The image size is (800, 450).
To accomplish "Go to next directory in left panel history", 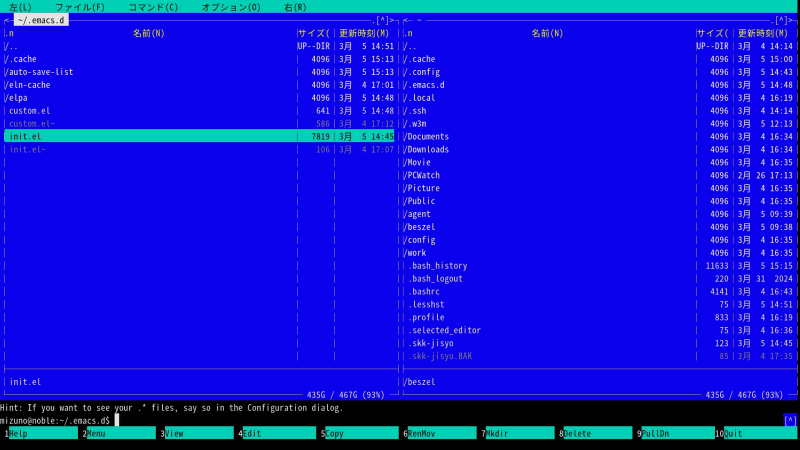I will 392,20.
